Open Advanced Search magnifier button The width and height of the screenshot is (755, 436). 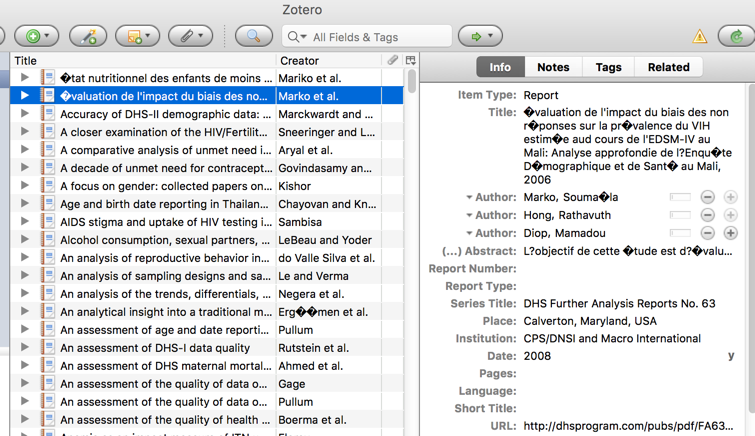(x=253, y=37)
